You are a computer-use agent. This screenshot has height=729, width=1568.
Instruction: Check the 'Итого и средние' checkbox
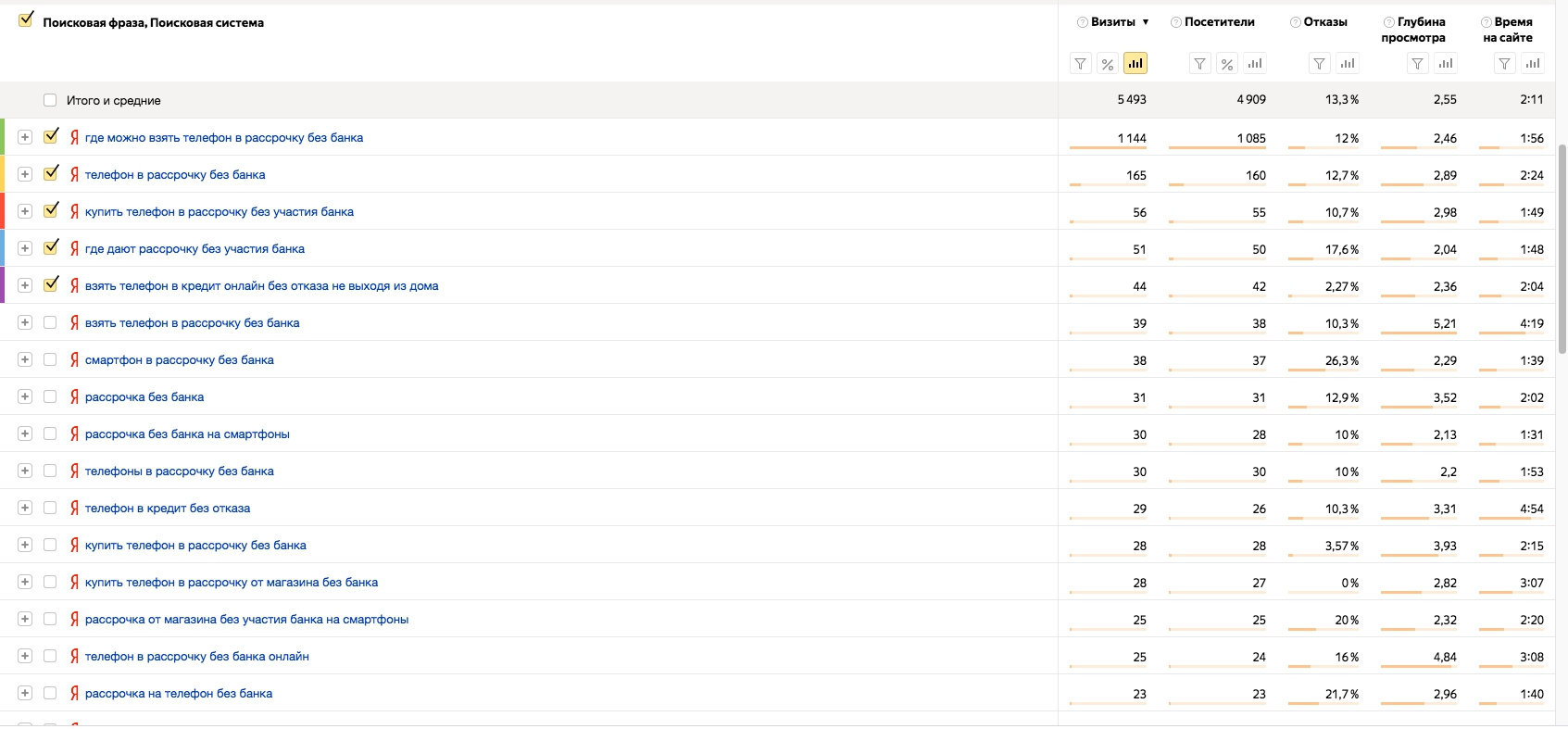point(50,100)
